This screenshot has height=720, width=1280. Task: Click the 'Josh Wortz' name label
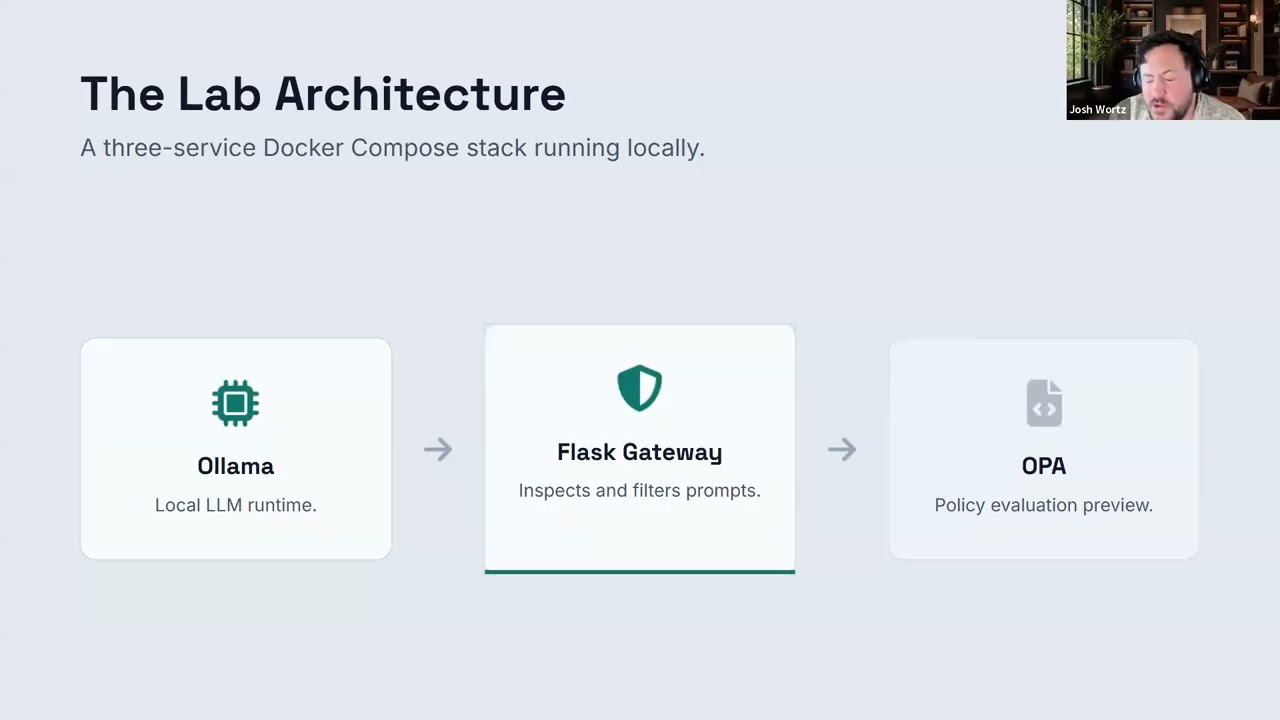click(1098, 110)
